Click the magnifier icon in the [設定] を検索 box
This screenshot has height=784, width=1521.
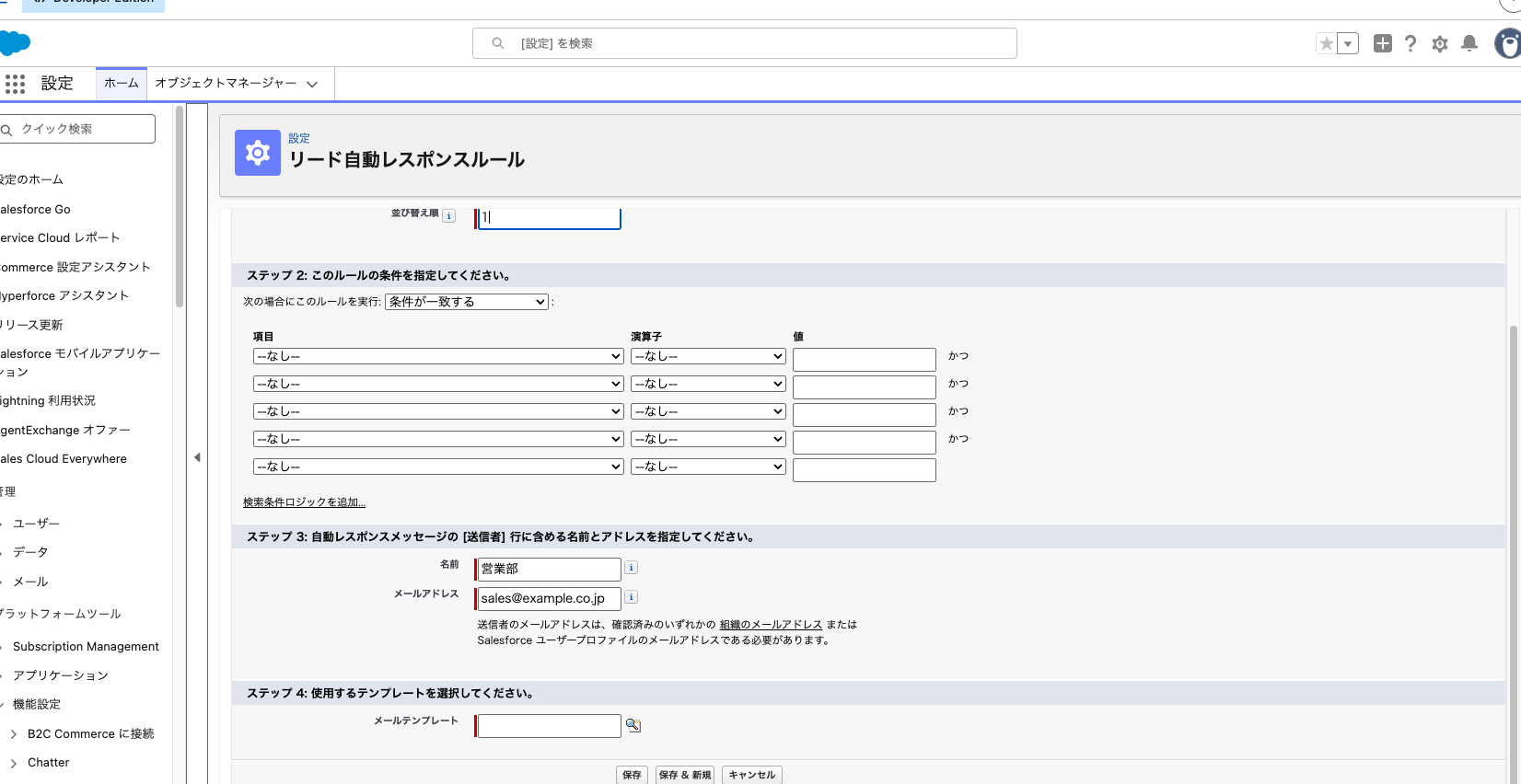498,43
